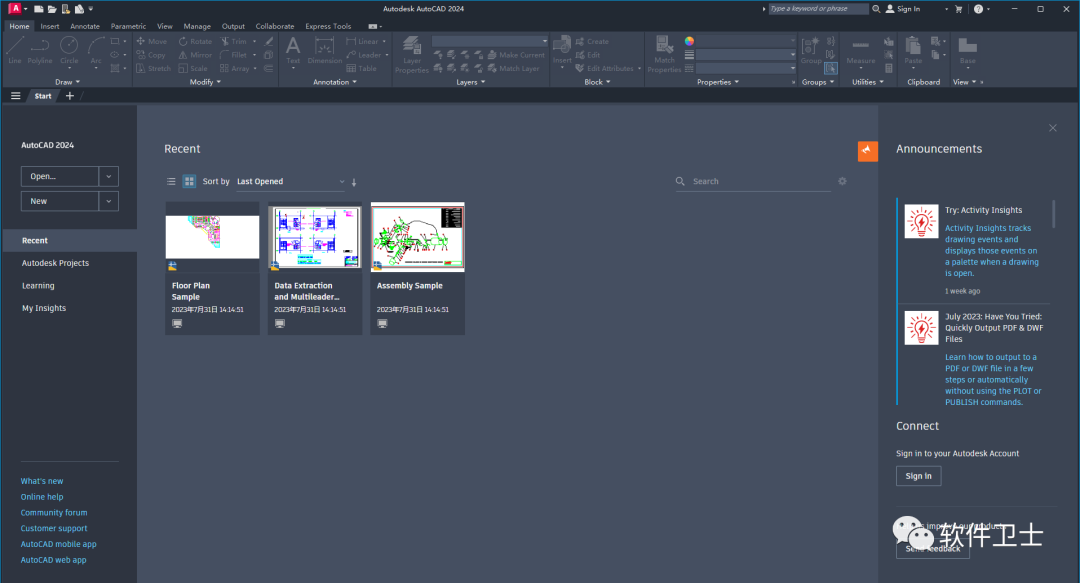Open the AutoCAD application menu logo
Viewport: 1080px width, 583px height.
[x=14, y=9]
